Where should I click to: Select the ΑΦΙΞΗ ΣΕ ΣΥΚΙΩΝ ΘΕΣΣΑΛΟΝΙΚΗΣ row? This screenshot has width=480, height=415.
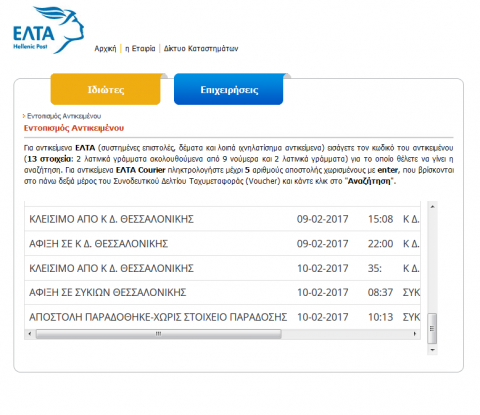pyautogui.click(x=222, y=293)
